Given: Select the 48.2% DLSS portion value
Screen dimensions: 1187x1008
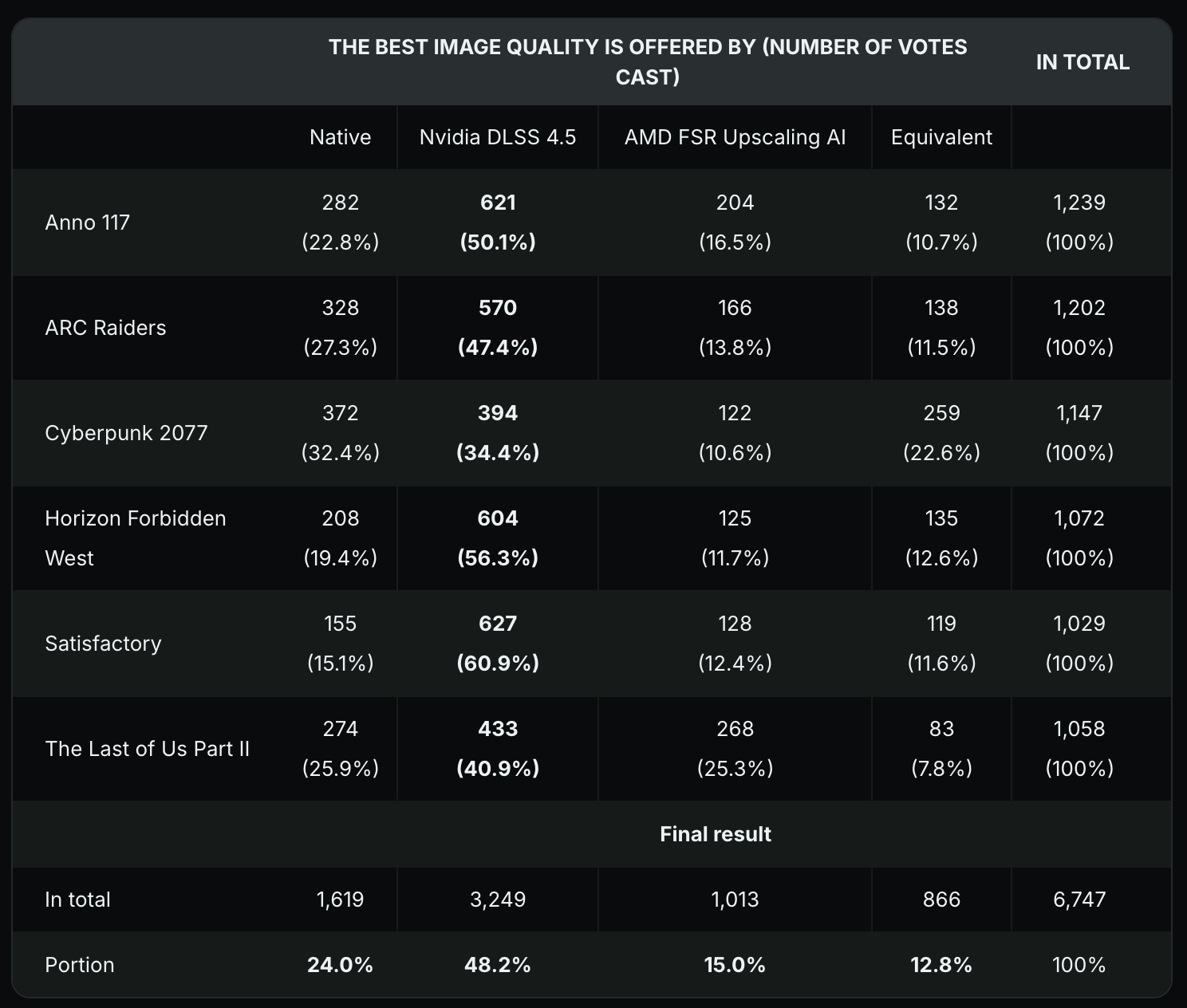Looking at the screenshot, I should [x=497, y=965].
